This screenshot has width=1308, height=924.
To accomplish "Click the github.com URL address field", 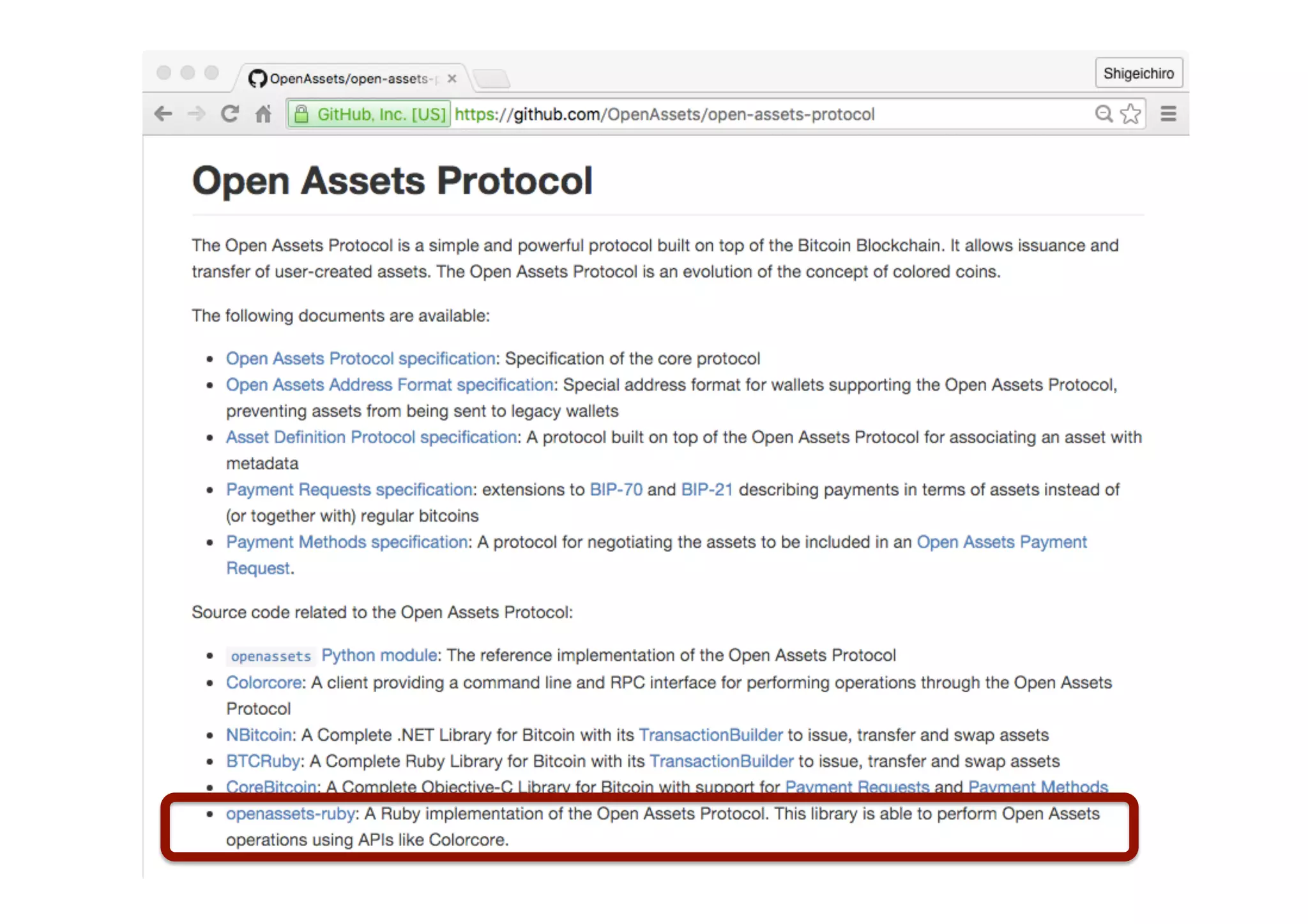I will pos(664,114).
